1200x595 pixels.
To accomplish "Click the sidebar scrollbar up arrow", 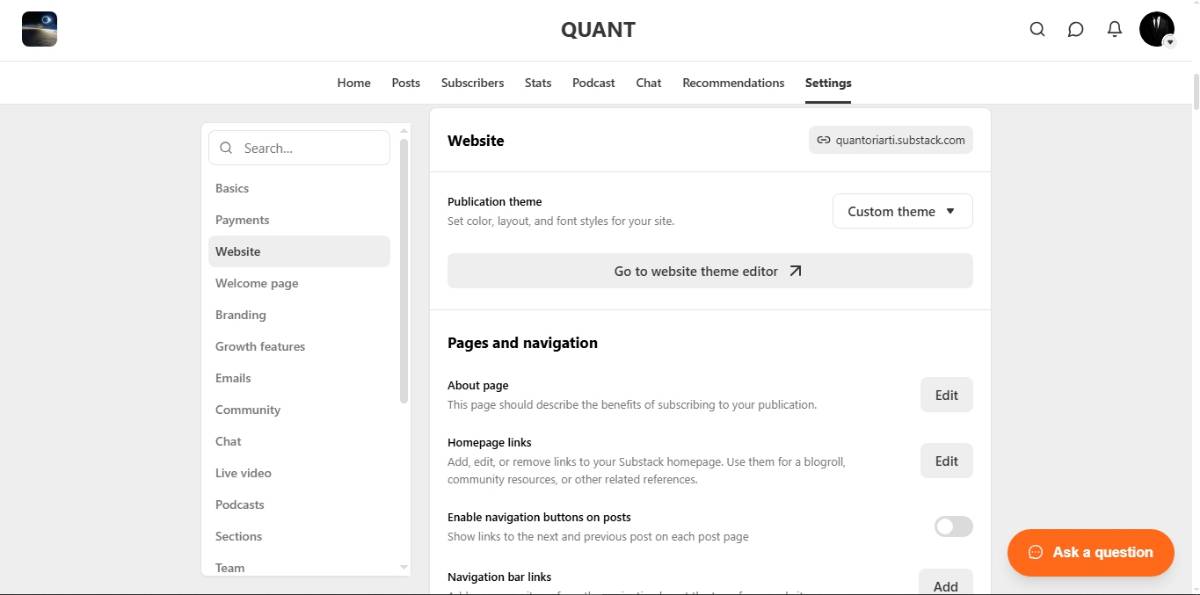I will pyautogui.click(x=404, y=130).
